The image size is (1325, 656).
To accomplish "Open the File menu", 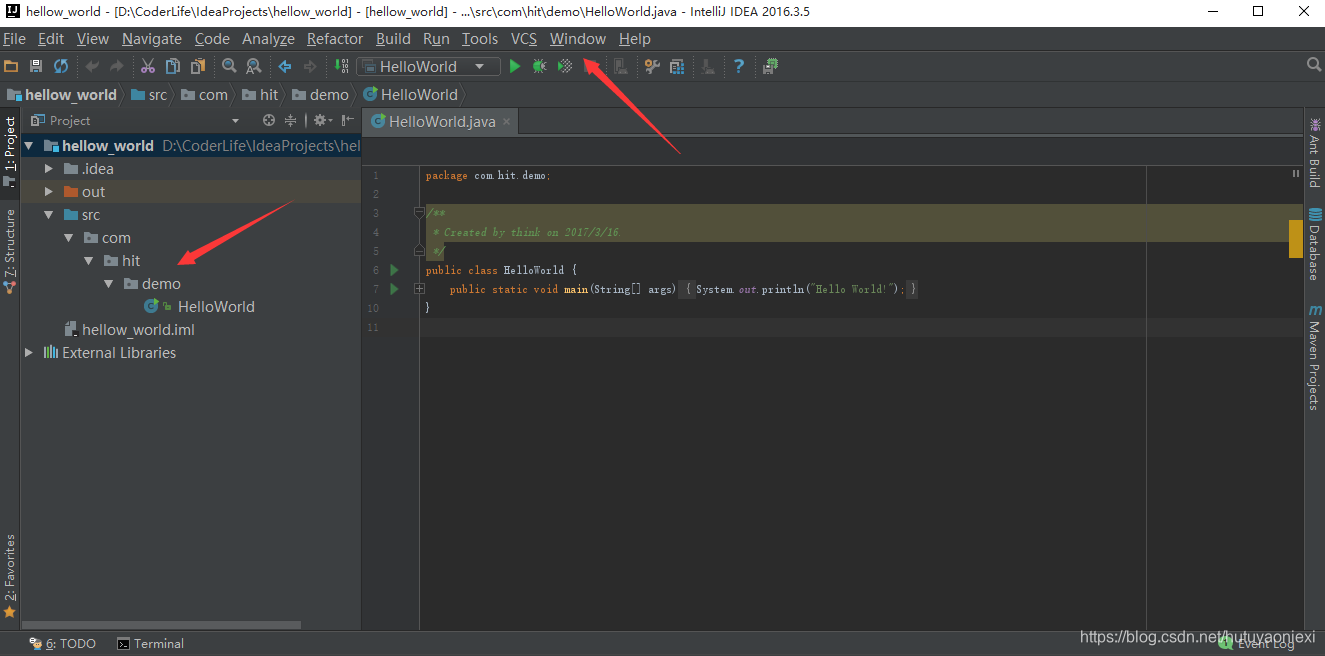I will click(x=14, y=39).
